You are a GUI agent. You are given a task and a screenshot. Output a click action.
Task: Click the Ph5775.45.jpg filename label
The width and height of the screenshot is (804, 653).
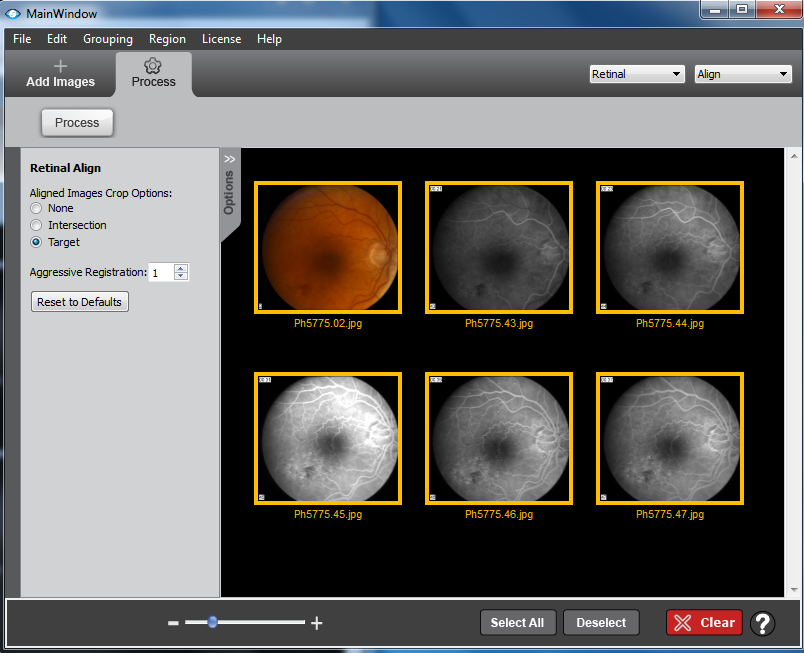click(328, 515)
